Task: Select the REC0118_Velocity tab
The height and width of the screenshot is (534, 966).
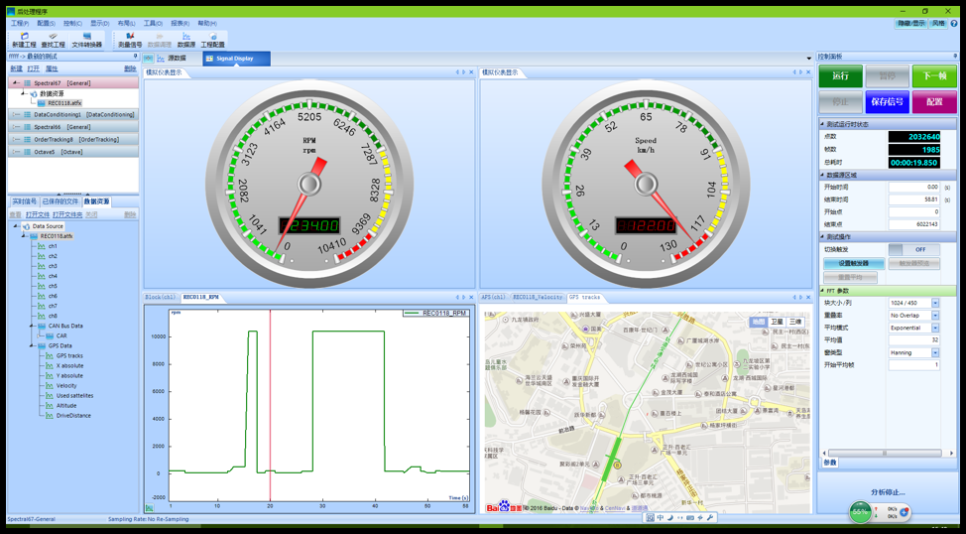Action: tap(537, 297)
